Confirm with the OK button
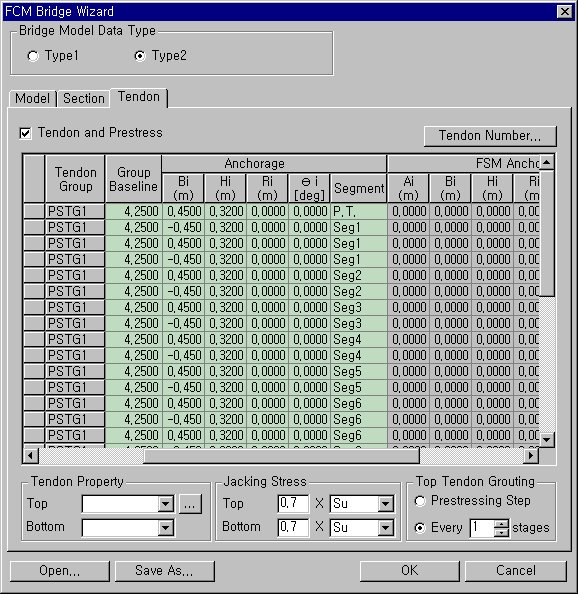 click(x=409, y=571)
